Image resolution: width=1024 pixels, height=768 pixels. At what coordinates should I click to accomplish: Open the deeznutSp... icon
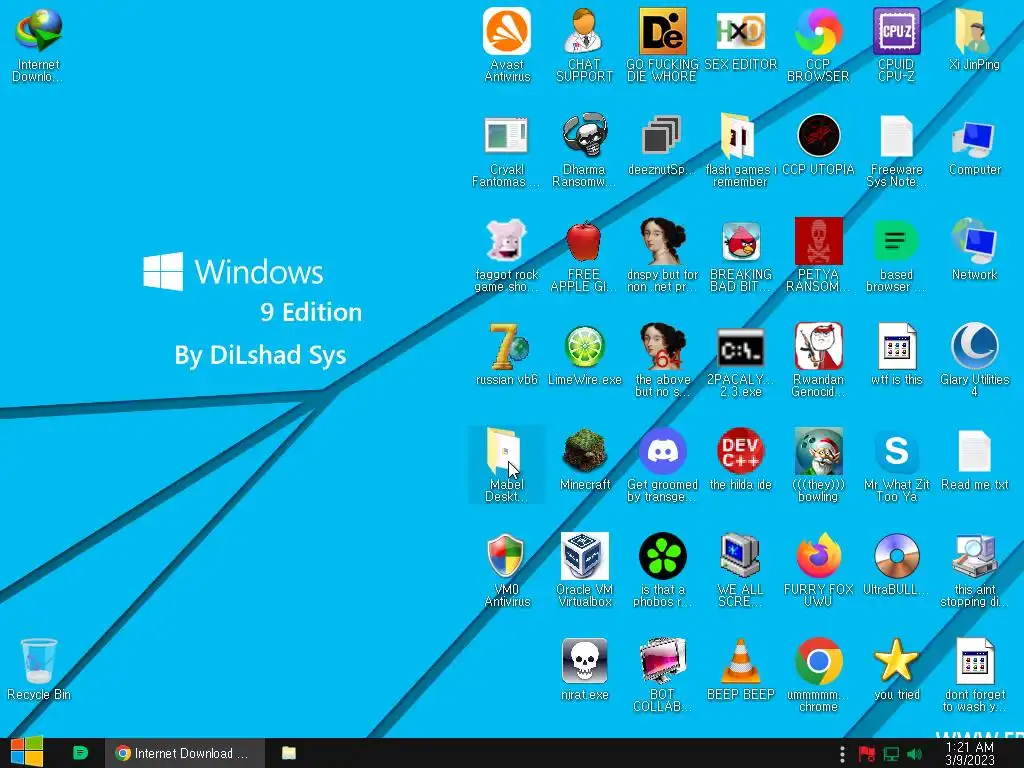[x=662, y=145]
